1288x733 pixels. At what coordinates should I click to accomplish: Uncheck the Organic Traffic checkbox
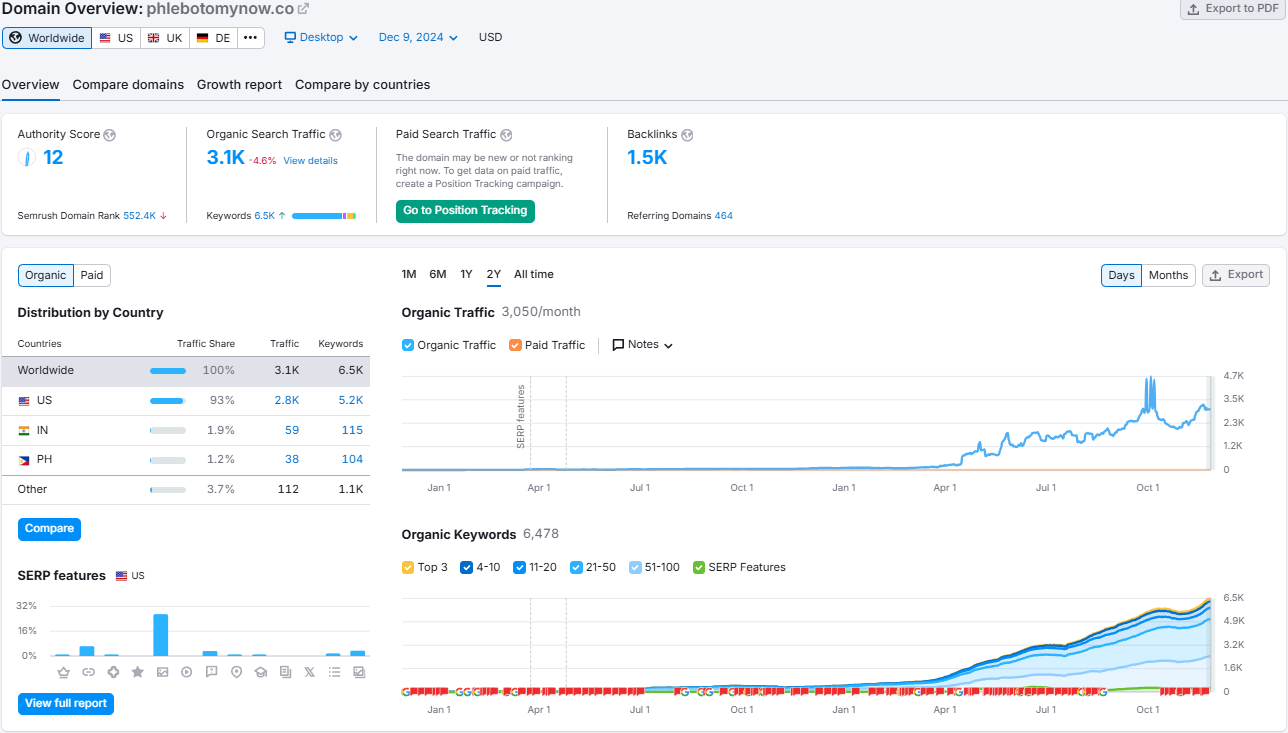[408, 345]
